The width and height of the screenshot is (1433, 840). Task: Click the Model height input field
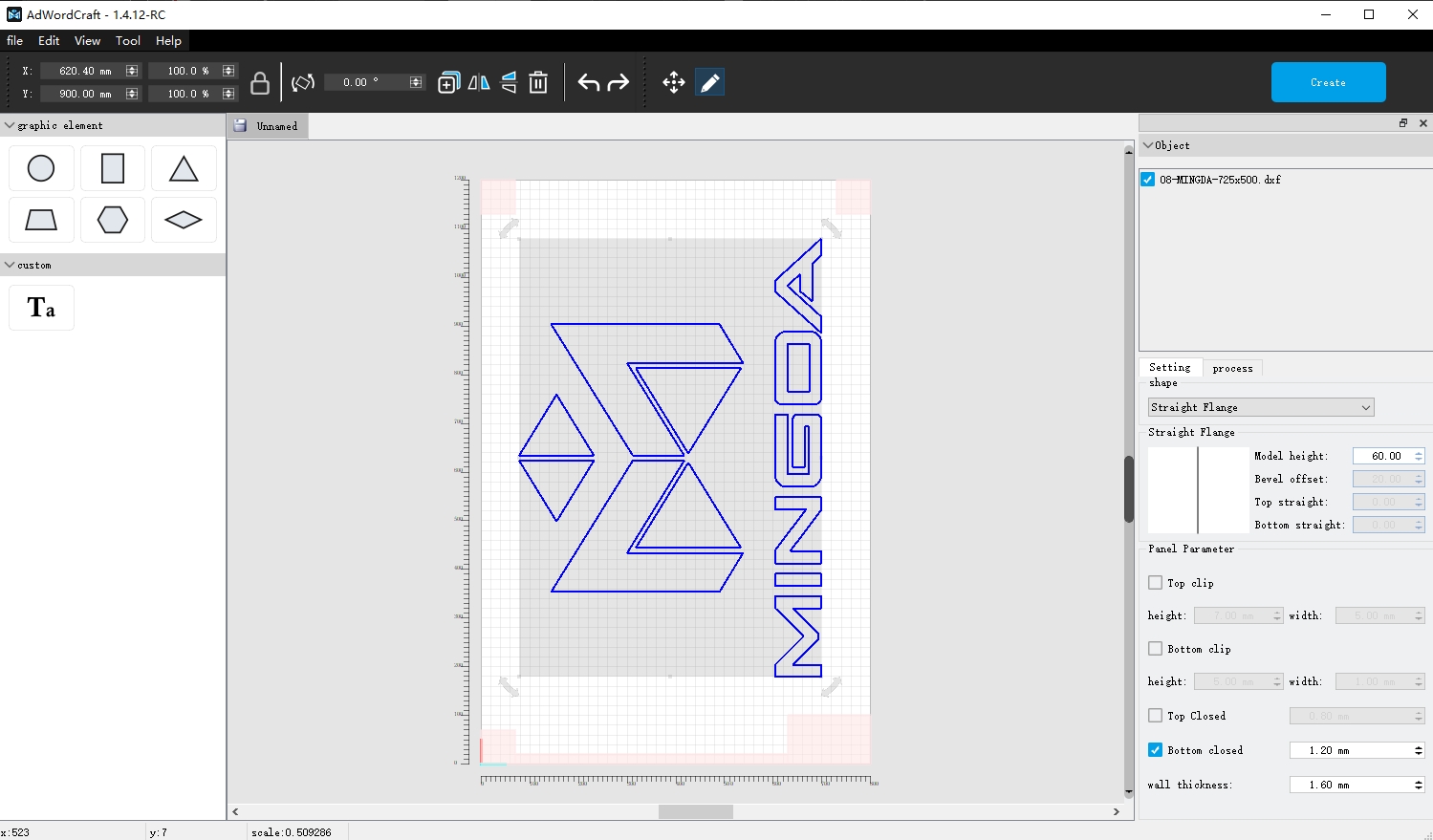tap(1382, 456)
